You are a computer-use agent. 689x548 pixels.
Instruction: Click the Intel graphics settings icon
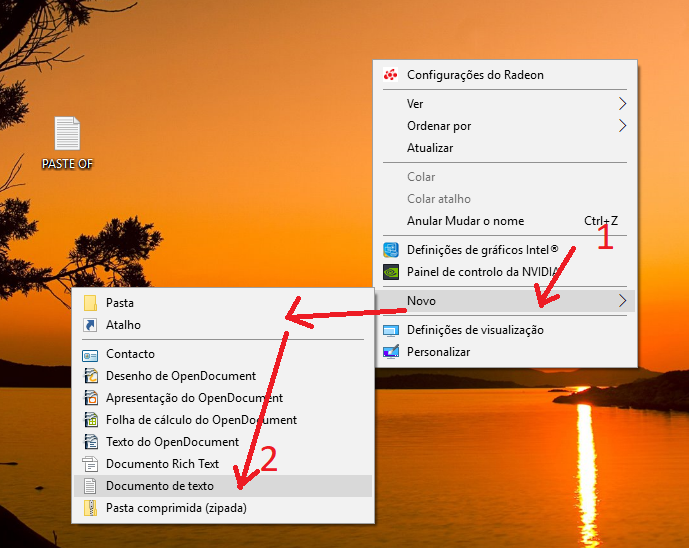(391, 250)
